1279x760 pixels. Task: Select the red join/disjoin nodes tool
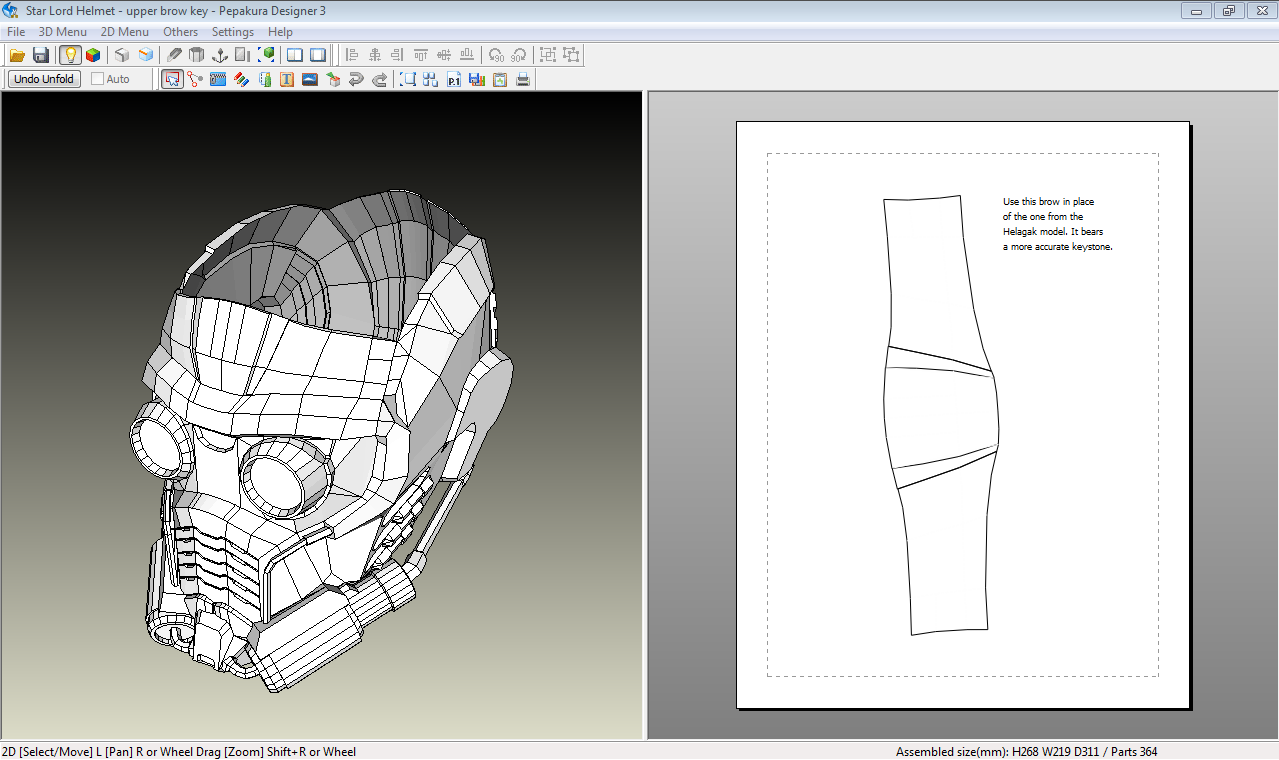(x=195, y=79)
